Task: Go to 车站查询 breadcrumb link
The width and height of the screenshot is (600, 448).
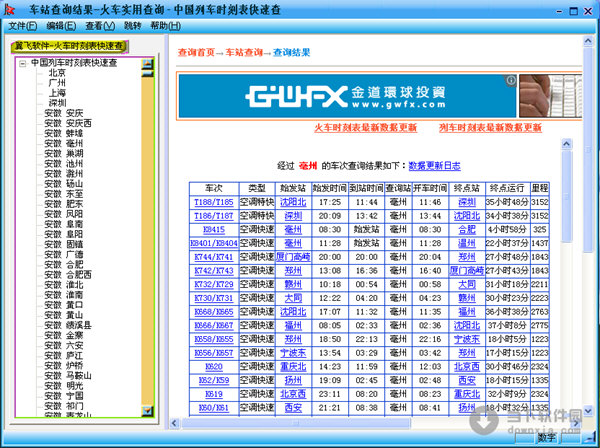Action: pos(244,52)
